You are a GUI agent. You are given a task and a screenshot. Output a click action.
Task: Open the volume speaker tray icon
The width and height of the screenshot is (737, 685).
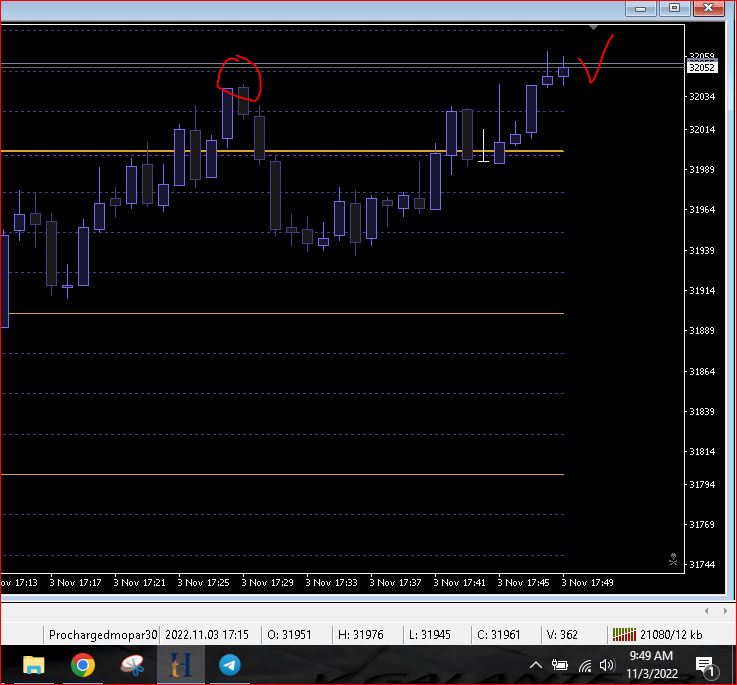[x=607, y=665]
